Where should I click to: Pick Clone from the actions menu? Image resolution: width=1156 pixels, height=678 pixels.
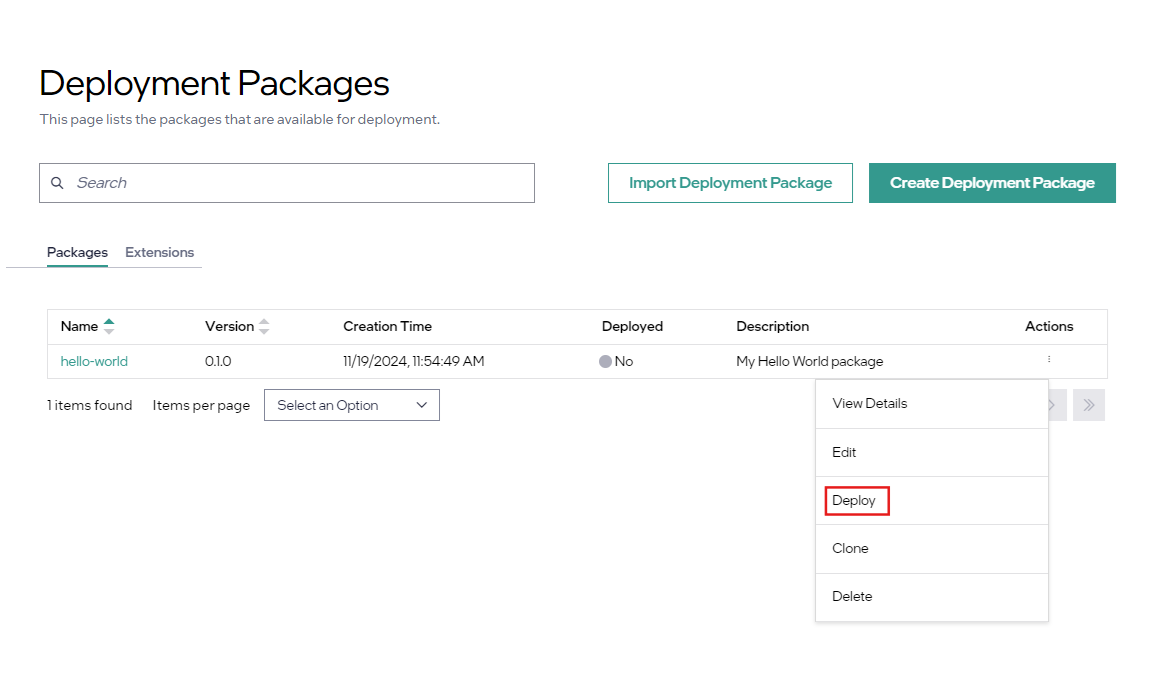tap(850, 548)
